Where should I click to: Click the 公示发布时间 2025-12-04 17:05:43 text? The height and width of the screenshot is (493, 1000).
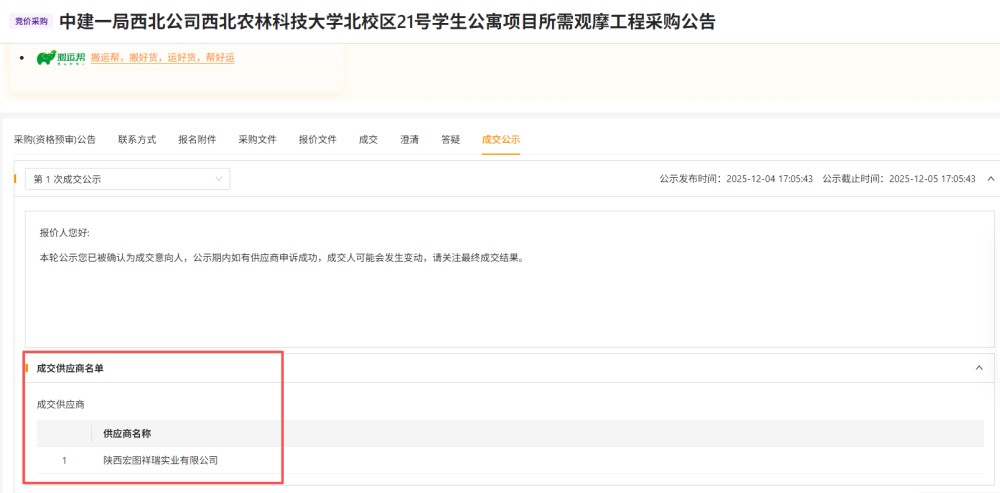pos(736,179)
